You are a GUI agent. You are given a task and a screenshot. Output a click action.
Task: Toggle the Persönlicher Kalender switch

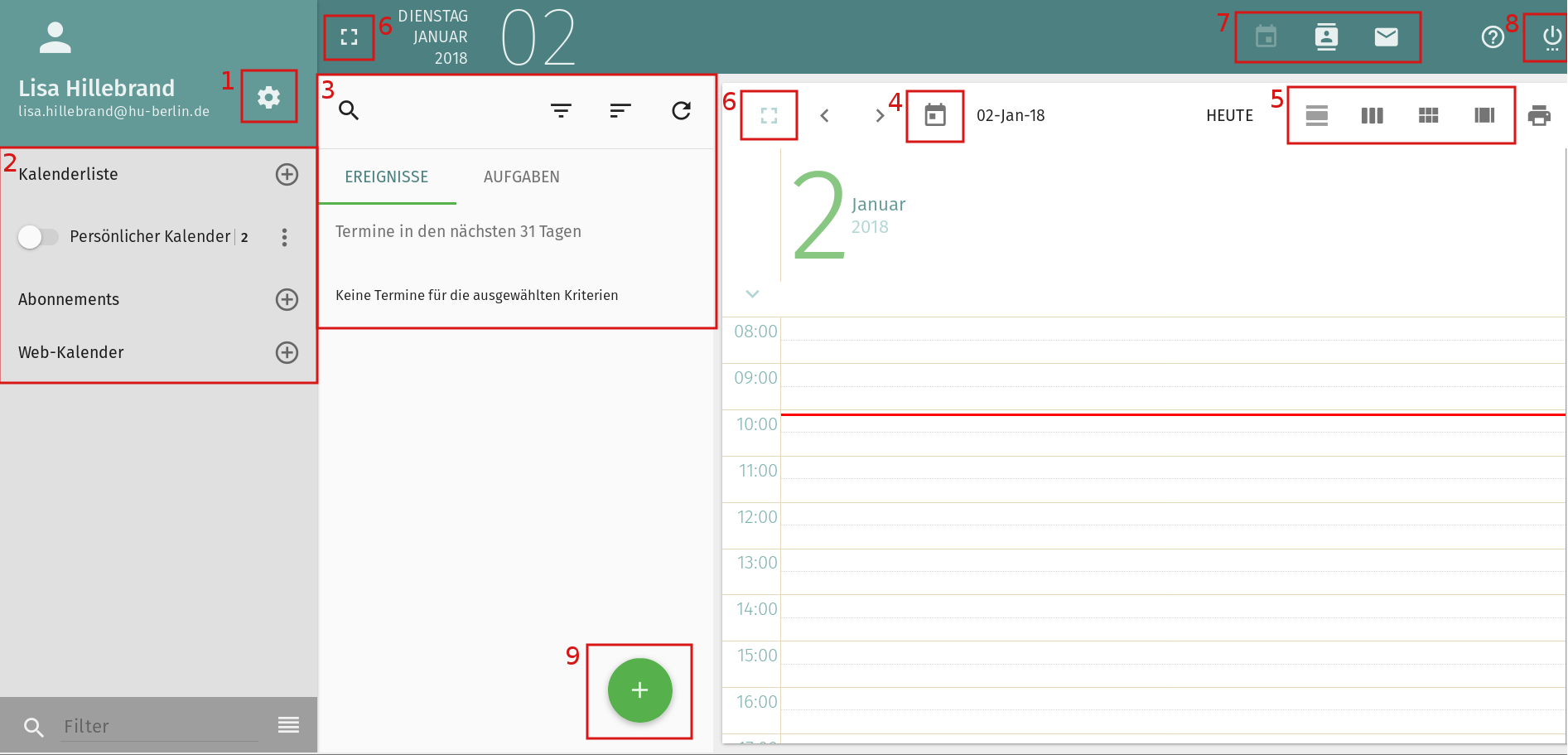pyautogui.click(x=38, y=237)
